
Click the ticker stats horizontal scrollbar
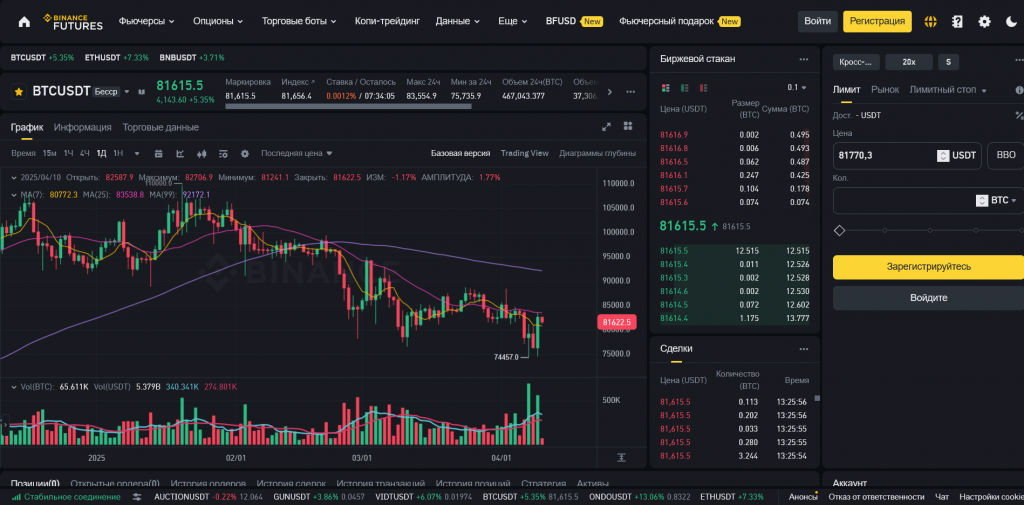point(348,106)
